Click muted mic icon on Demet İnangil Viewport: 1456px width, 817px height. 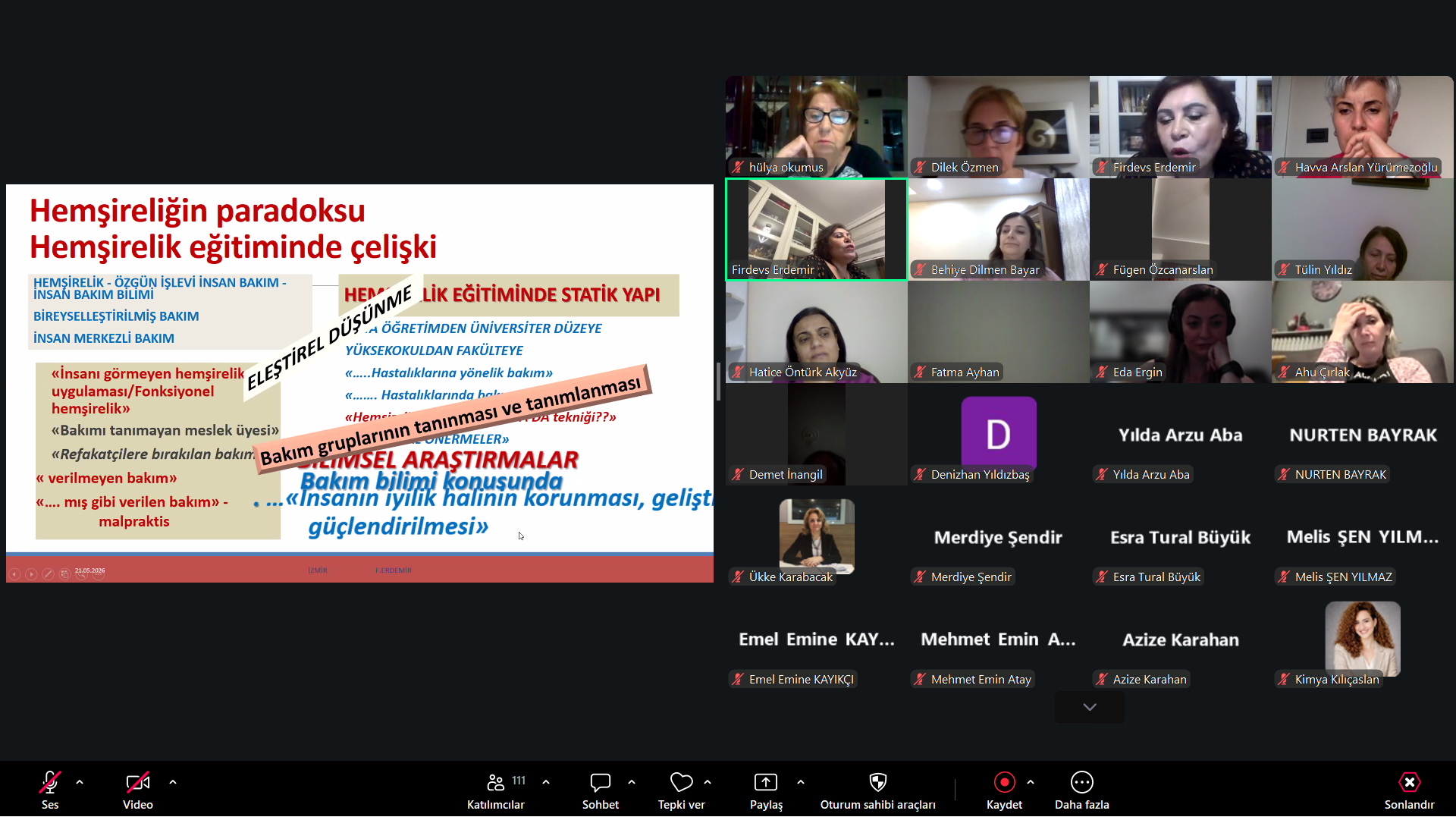tap(739, 474)
